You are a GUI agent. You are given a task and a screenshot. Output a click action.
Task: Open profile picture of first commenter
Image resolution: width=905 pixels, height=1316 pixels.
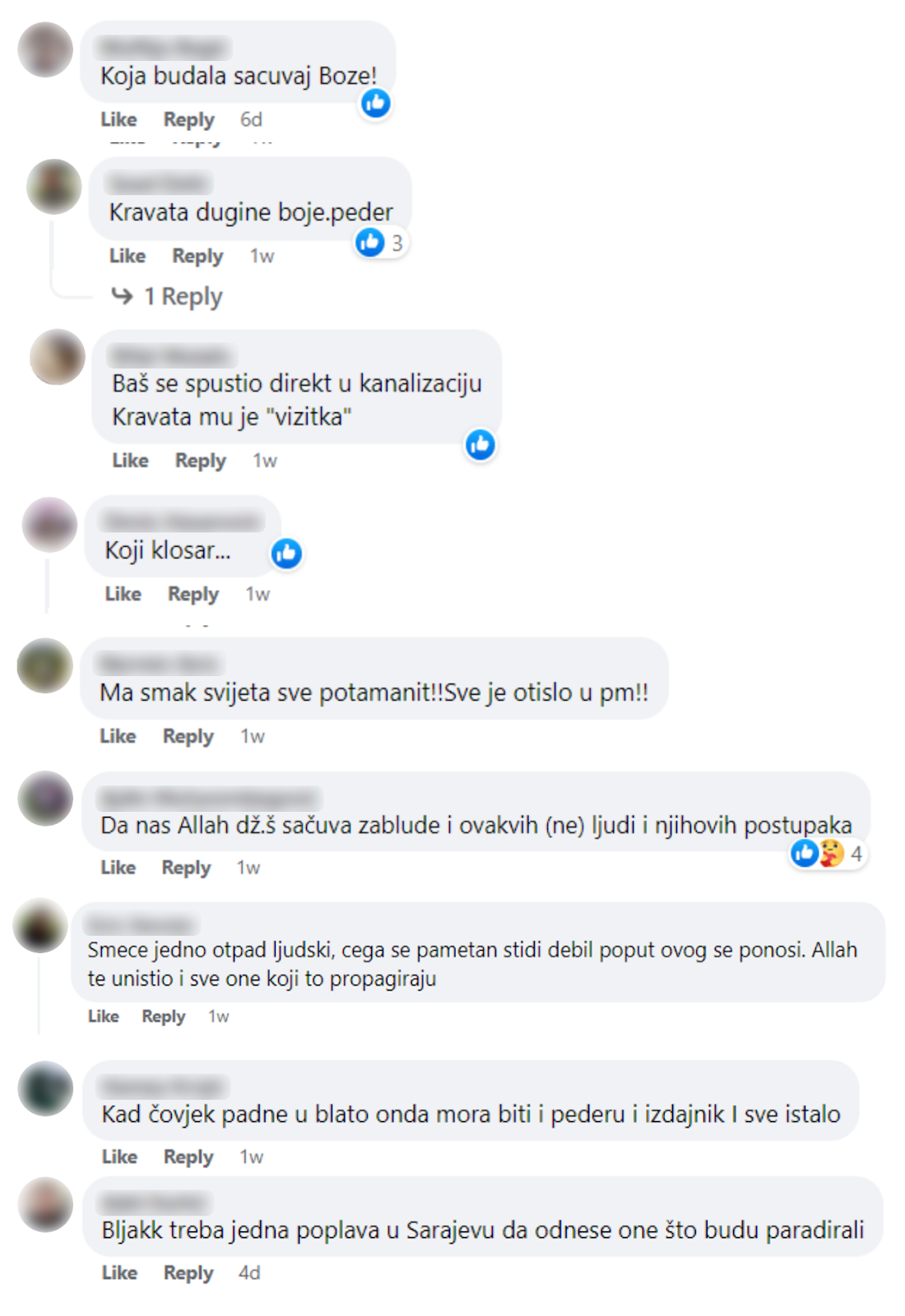point(45,49)
